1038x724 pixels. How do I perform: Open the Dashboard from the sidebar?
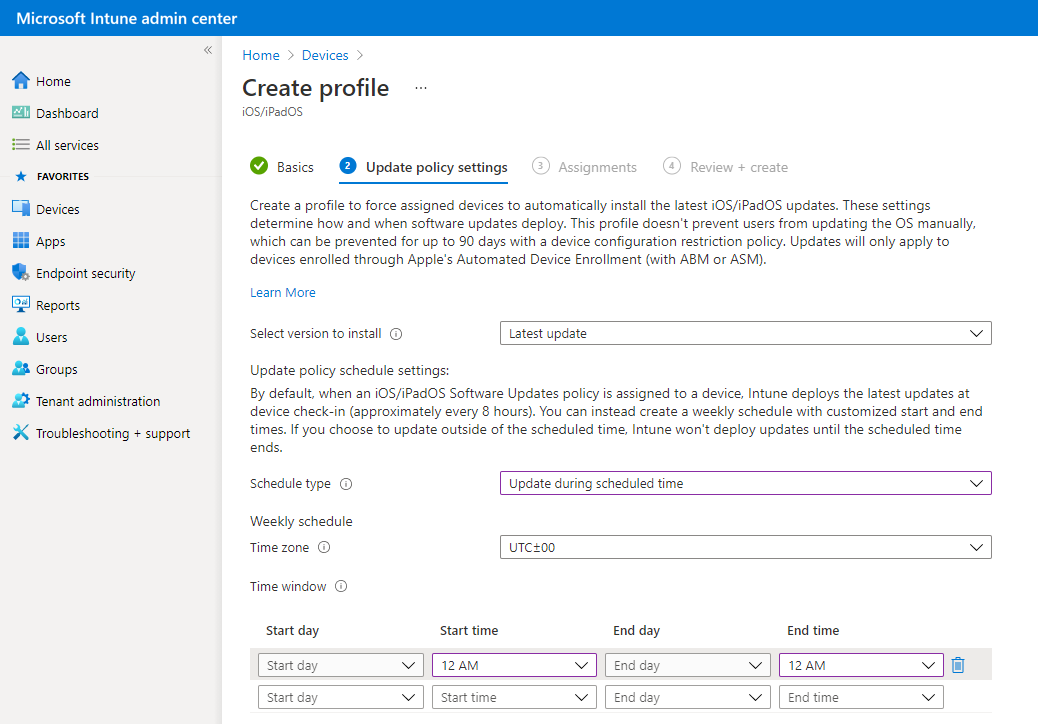66,112
